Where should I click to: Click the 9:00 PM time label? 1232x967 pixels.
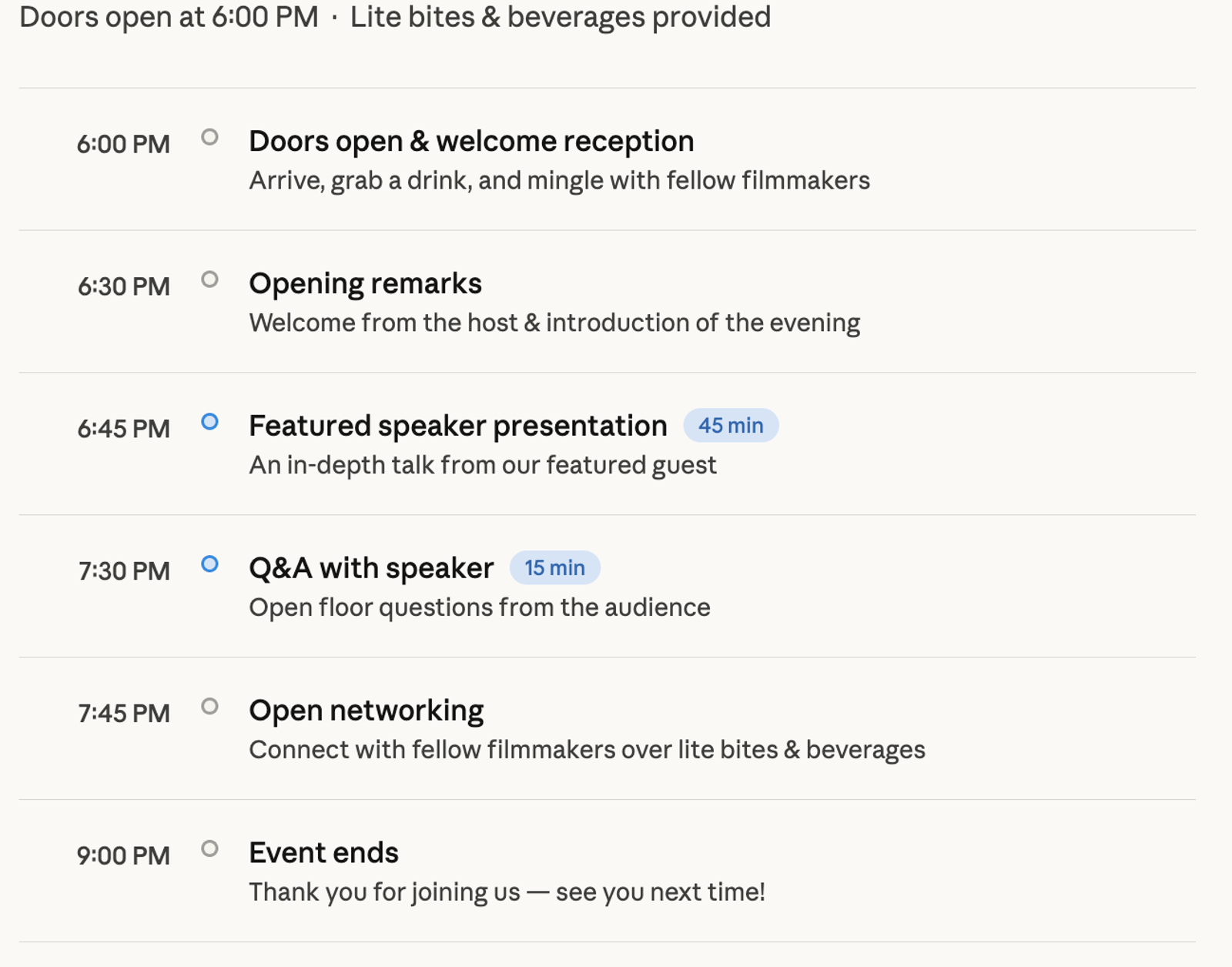(x=123, y=856)
